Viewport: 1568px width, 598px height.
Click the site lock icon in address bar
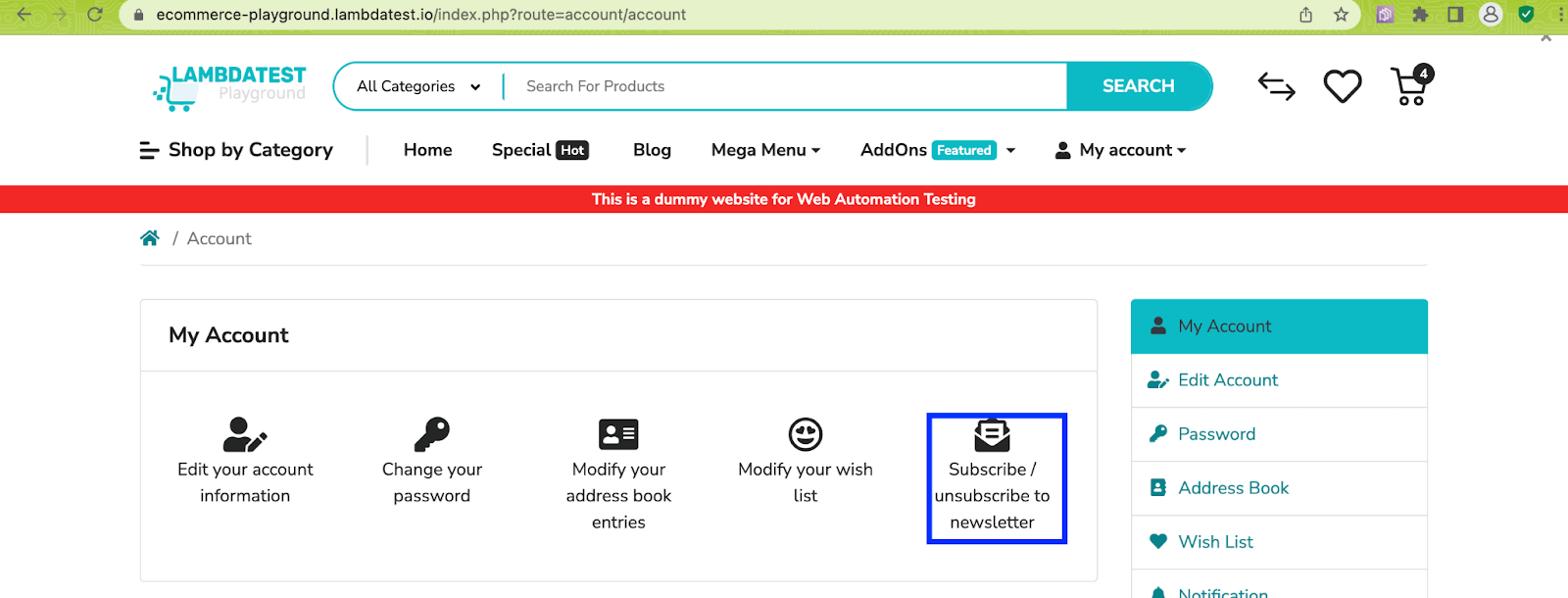(x=138, y=15)
